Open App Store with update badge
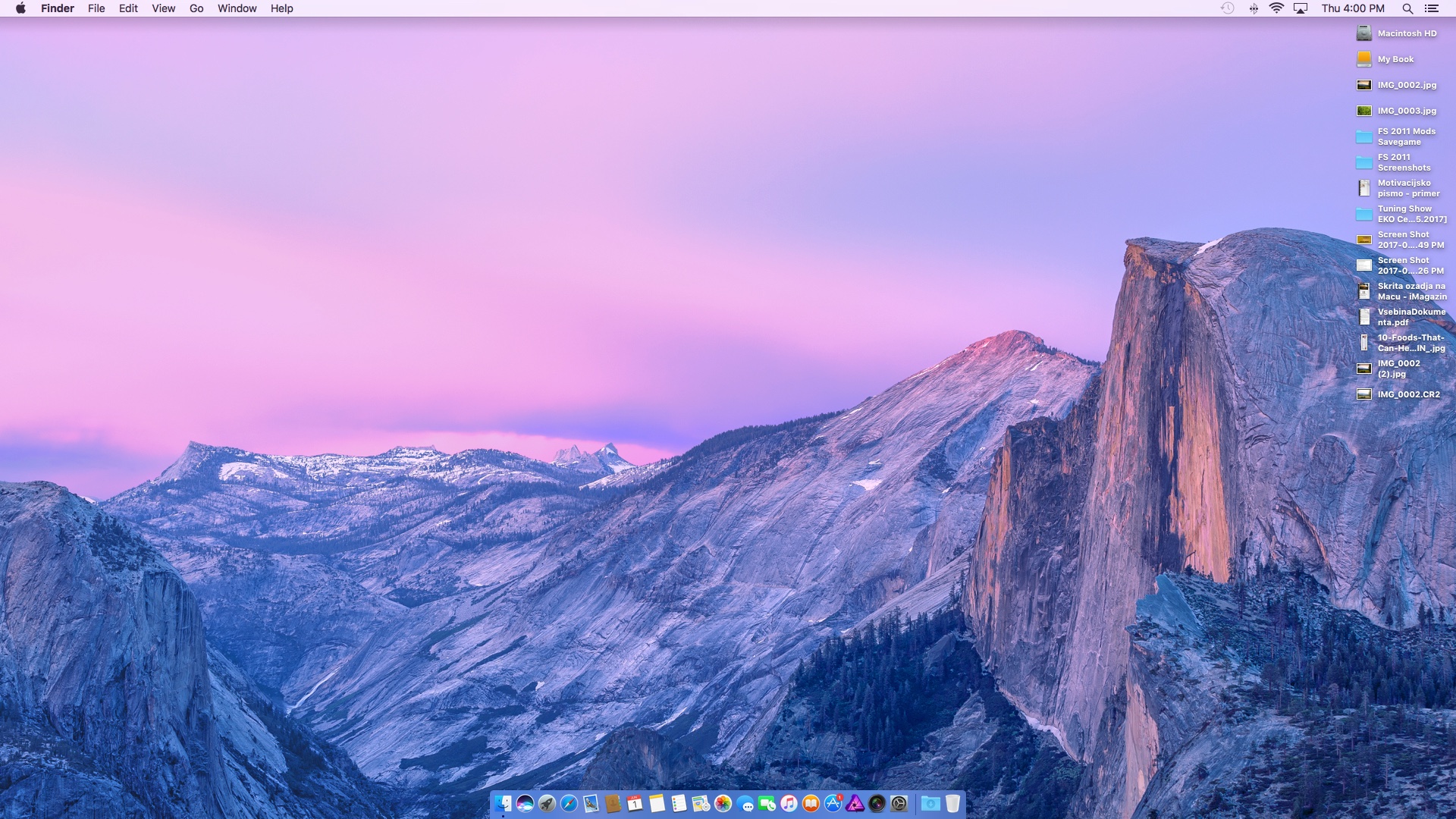 coord(833,804)
